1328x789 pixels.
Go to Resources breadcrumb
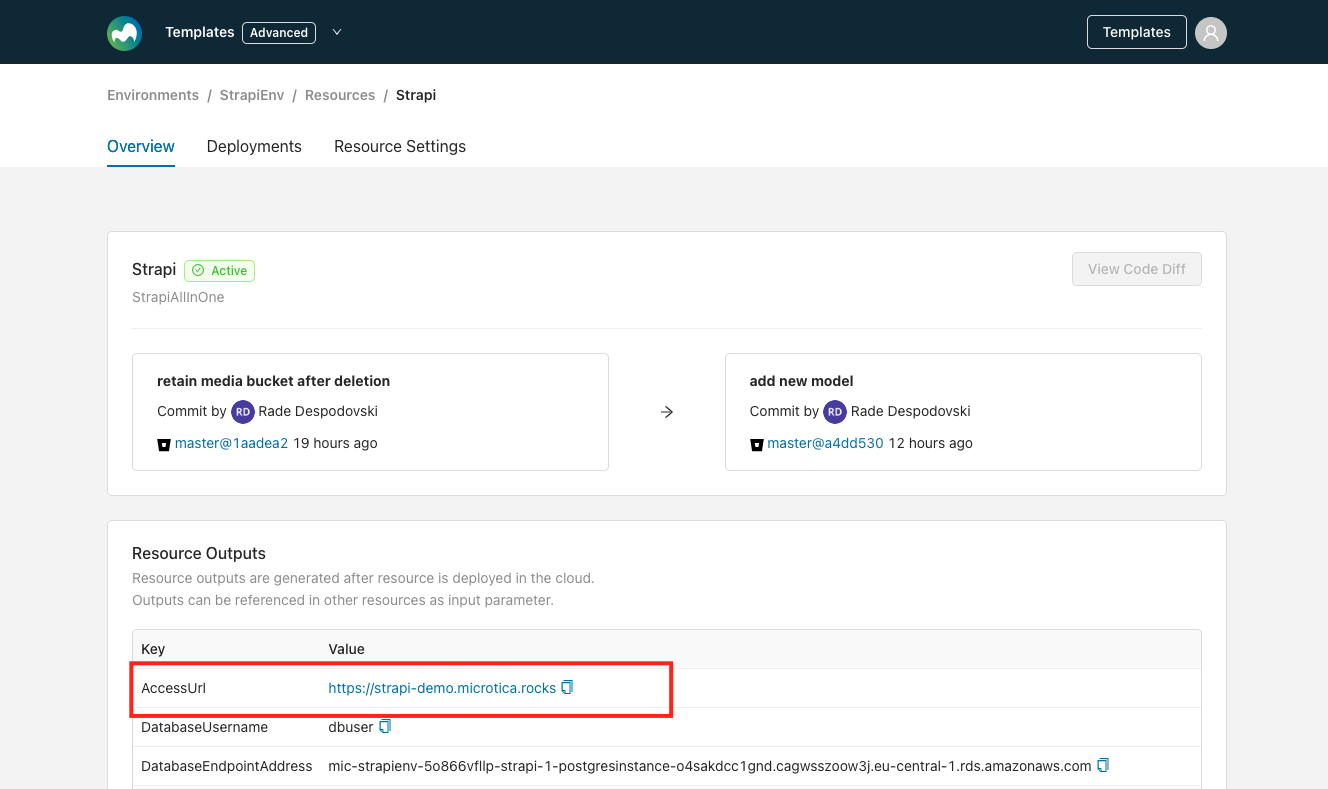pyautogui.click(x=340, y=95)
